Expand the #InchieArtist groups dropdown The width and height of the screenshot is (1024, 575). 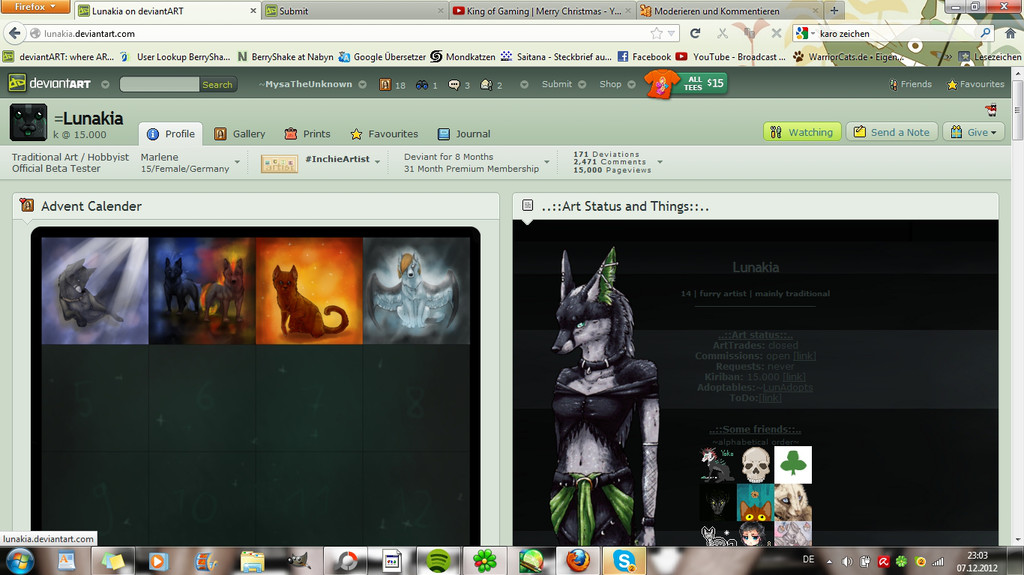tap(377, 161)
